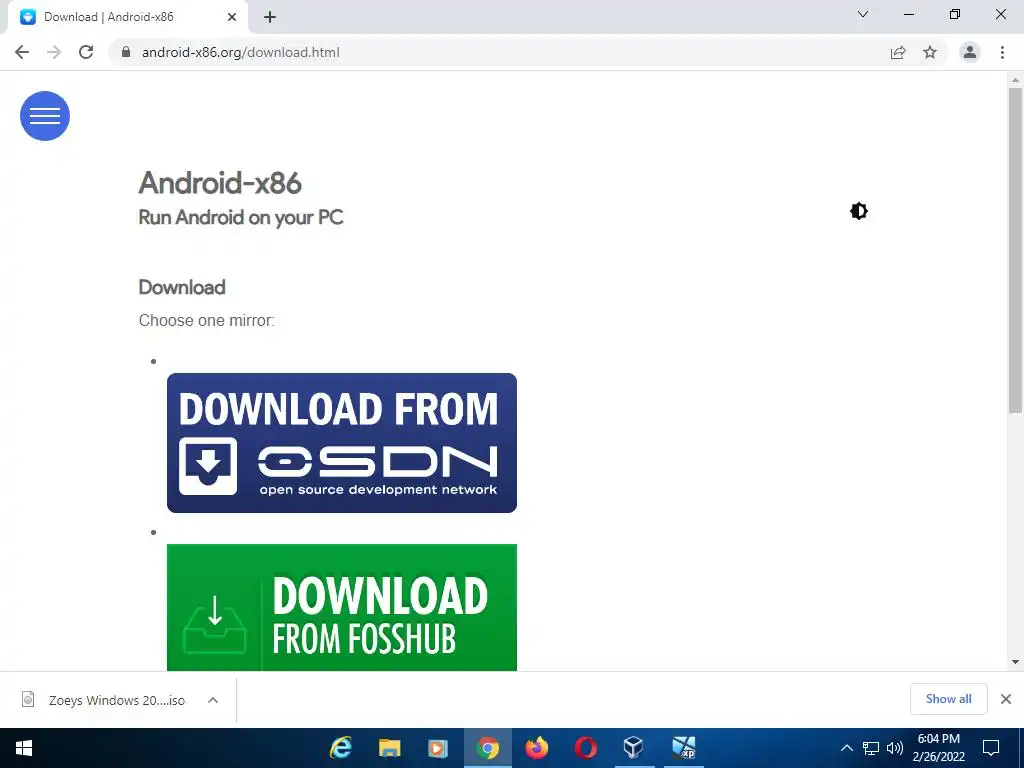Viewport: 1024px width, 768px height.
Task: Share this page icon in address bar
Action: (x=898, y=52)
